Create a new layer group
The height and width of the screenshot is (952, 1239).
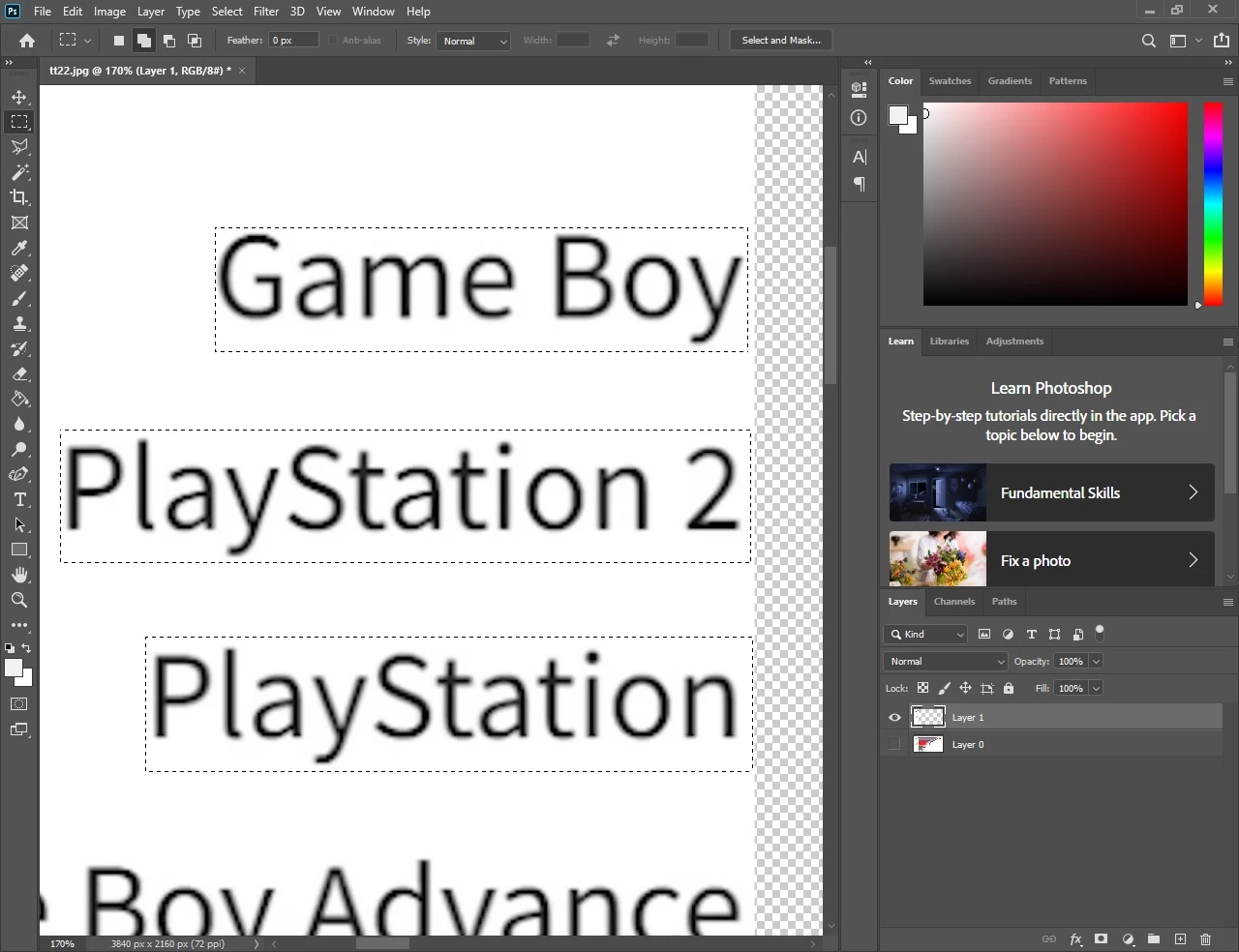click(x=1154, y=939)
